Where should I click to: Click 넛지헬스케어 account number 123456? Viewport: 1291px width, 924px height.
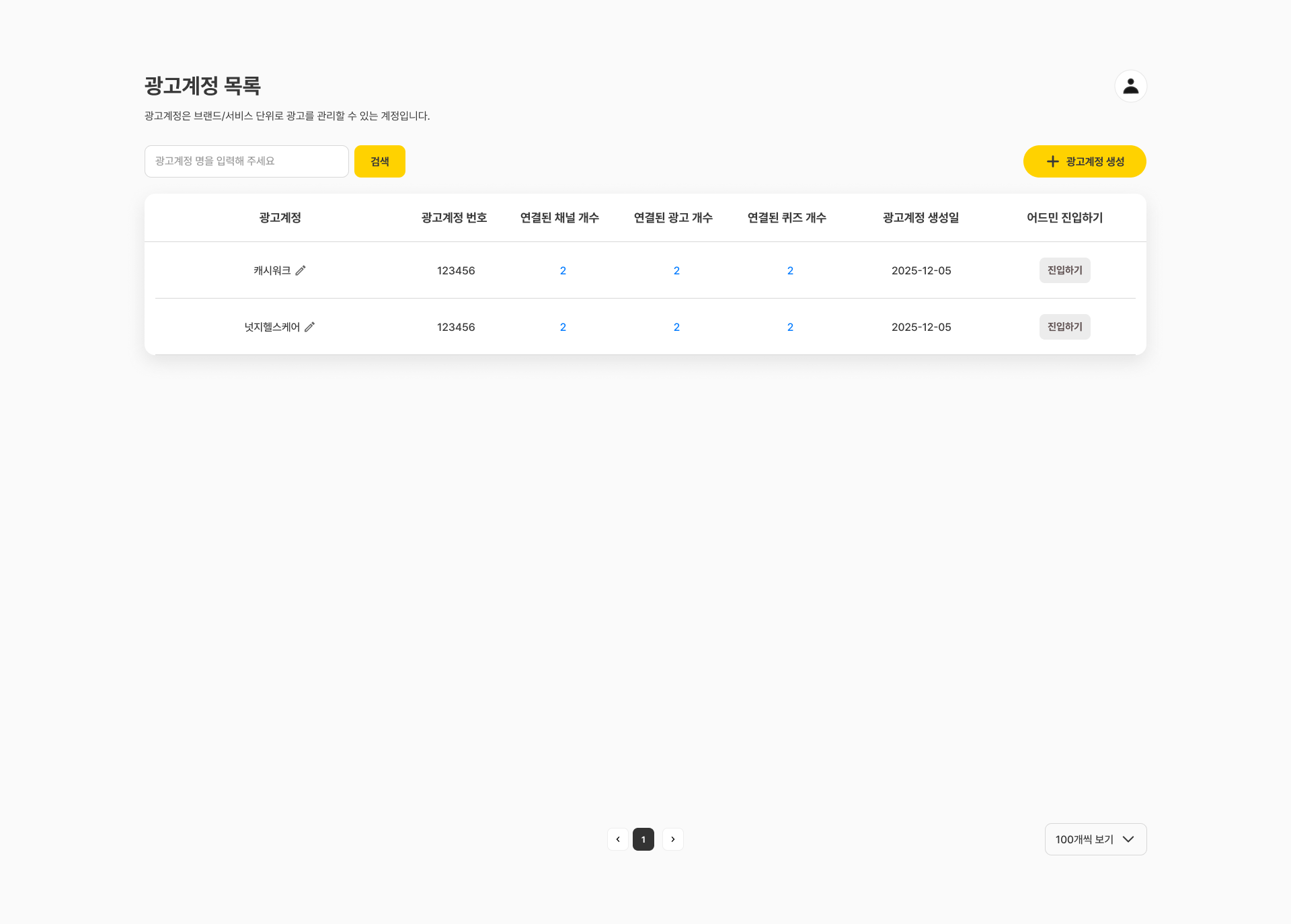point(456,327)
